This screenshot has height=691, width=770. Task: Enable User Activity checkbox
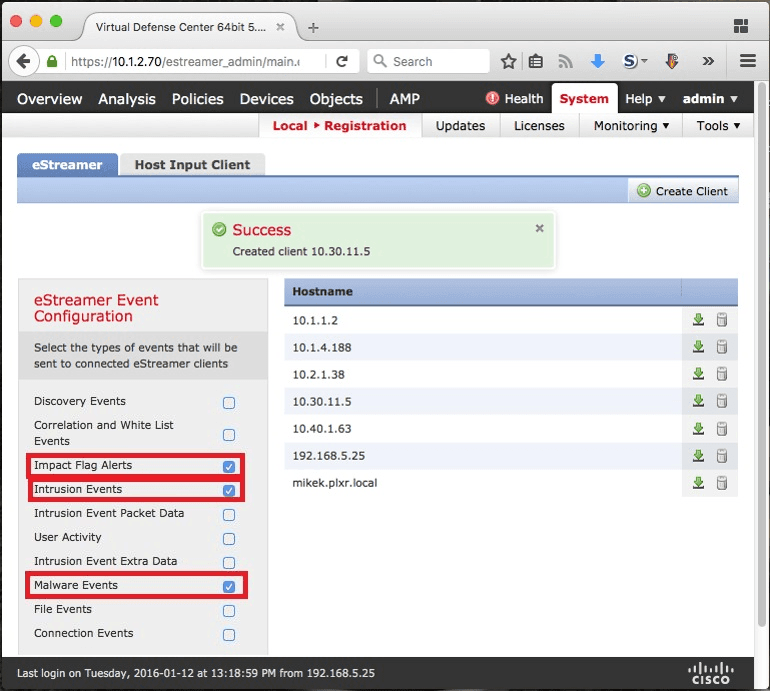(x=229, y=539)
